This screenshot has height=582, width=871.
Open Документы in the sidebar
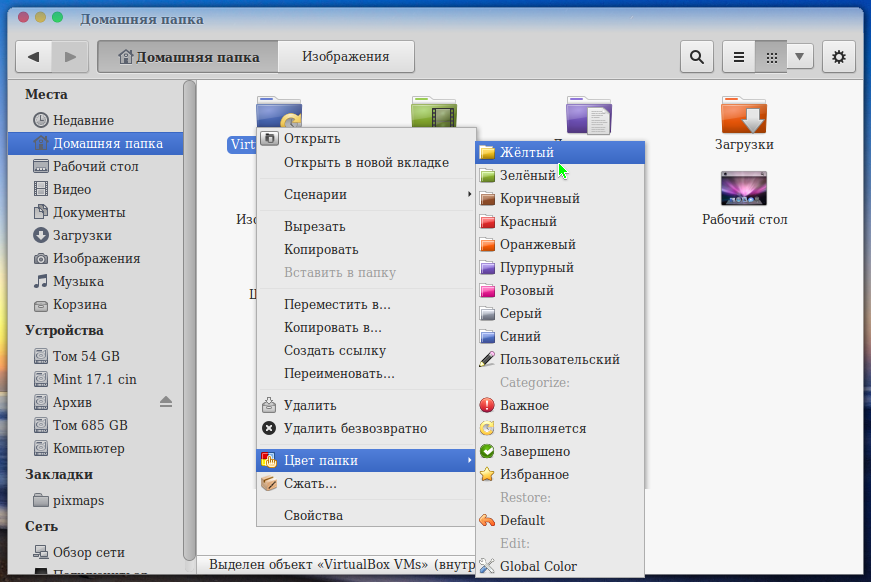coord(96,213)
